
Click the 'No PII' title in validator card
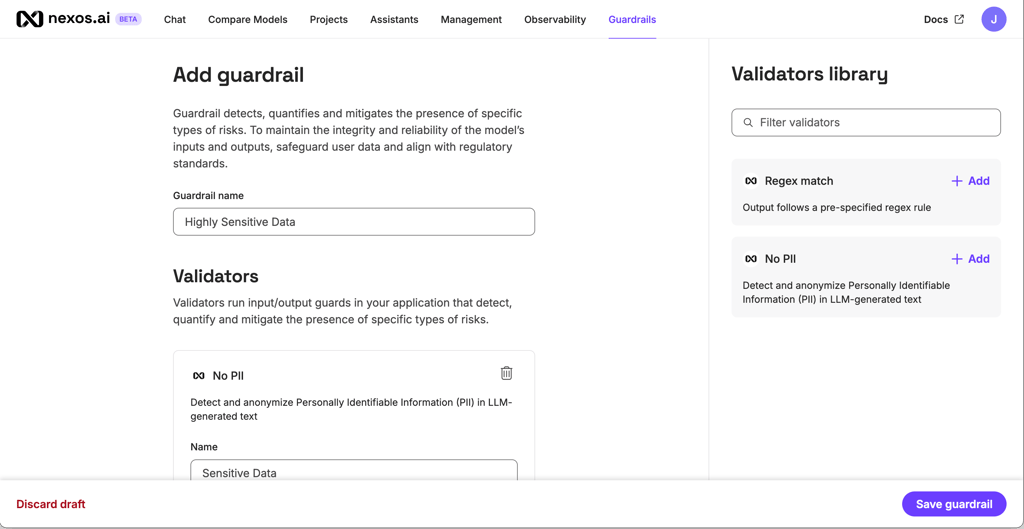click(229, 376)
